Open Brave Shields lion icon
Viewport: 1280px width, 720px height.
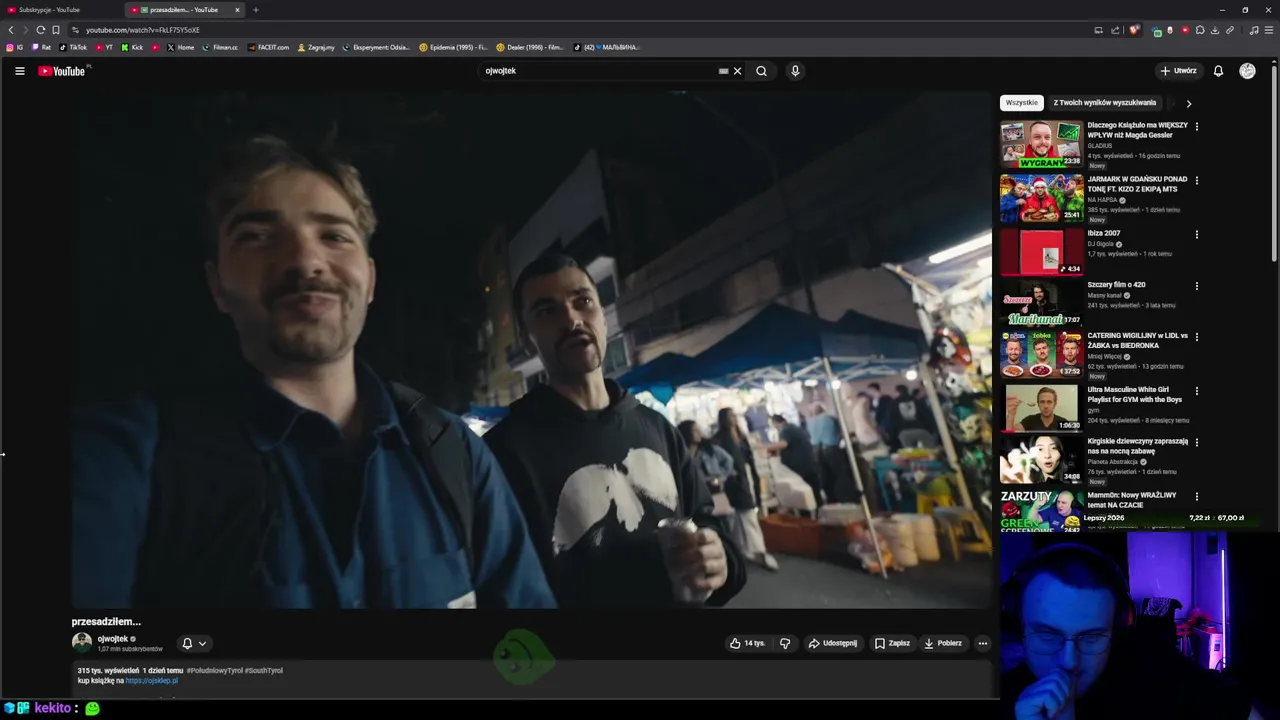(1134, 30)
